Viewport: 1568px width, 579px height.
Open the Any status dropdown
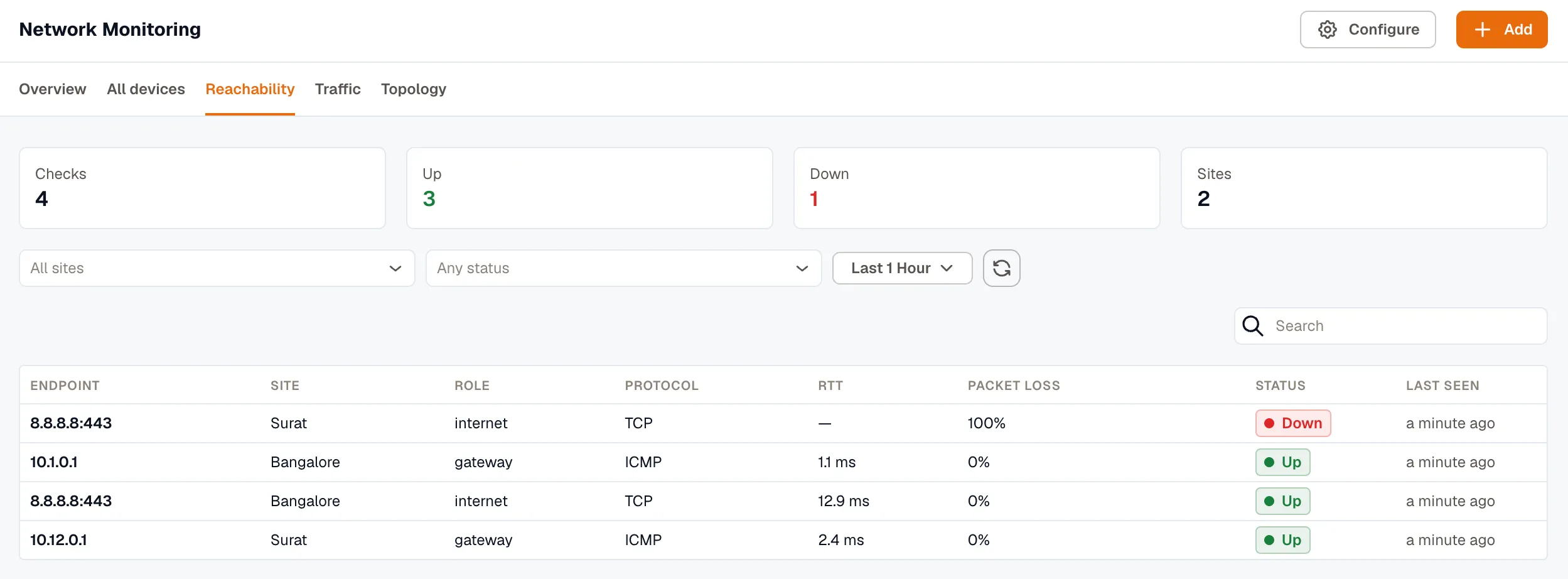(623, 268)
